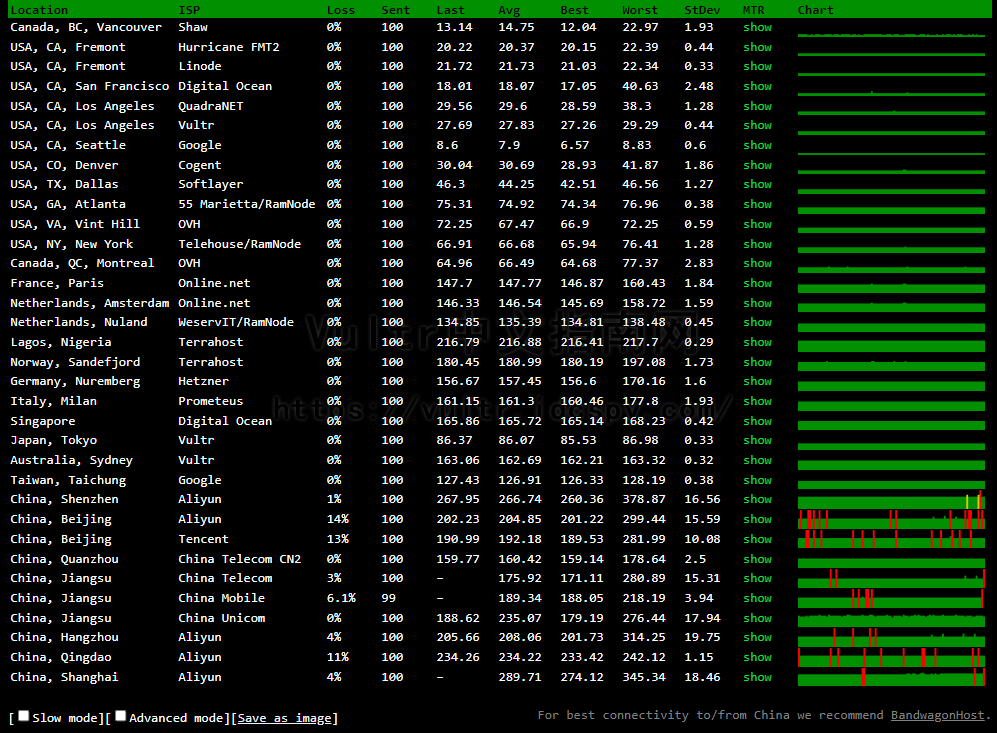Show MTR for Denver Cogent row

(757, 165)
